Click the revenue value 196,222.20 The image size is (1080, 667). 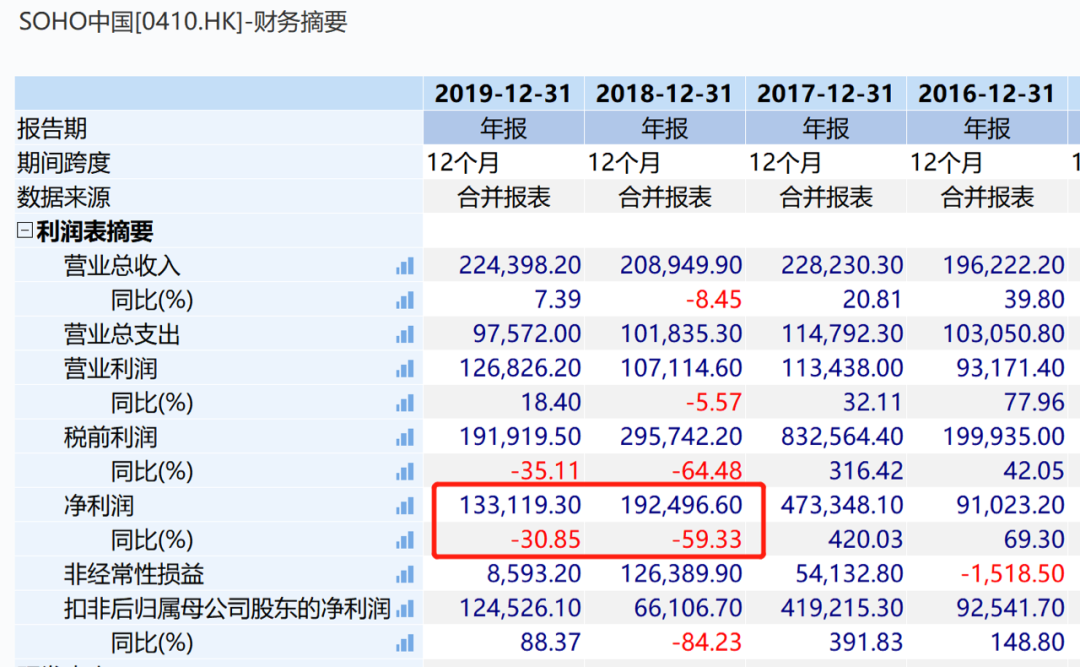[1004, 265]
